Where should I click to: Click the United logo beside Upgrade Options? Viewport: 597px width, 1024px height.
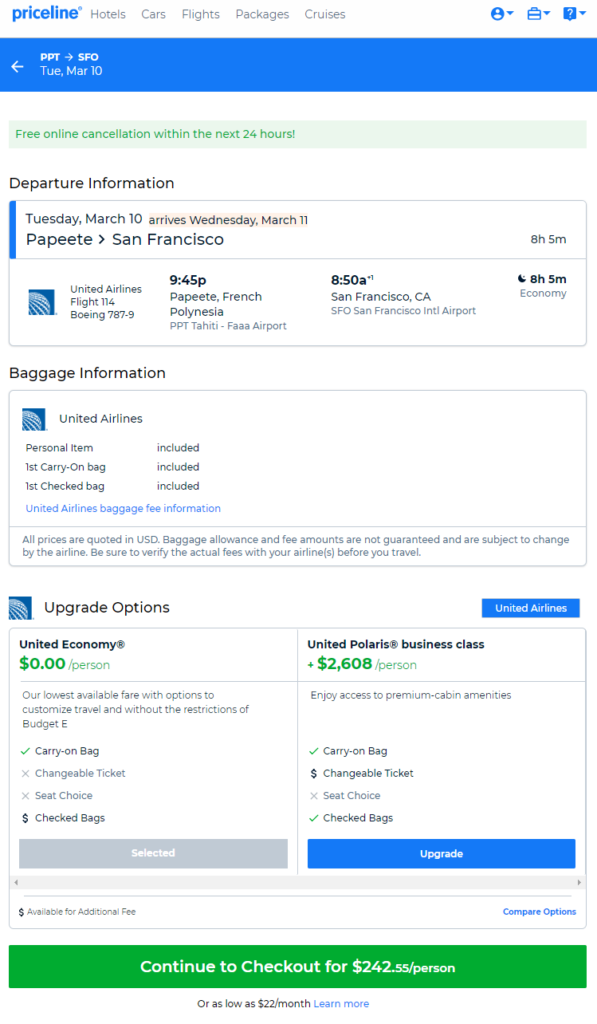coord(21,608)
